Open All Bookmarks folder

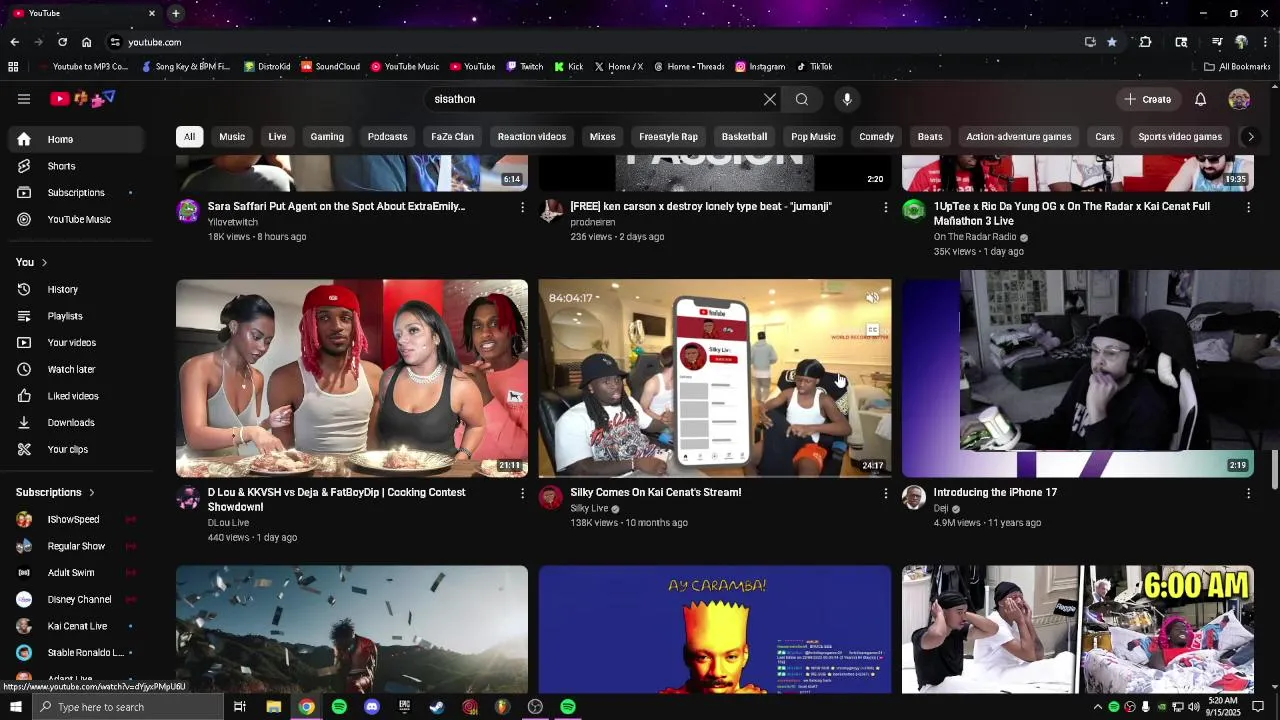(x=1237, y=67)
